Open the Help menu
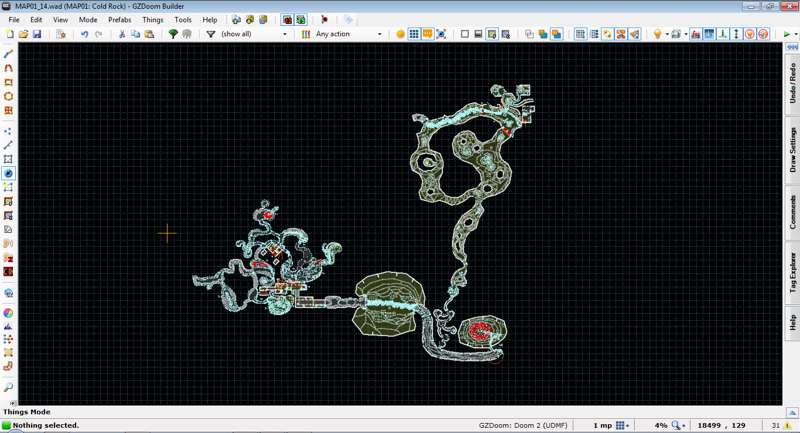 210,20
